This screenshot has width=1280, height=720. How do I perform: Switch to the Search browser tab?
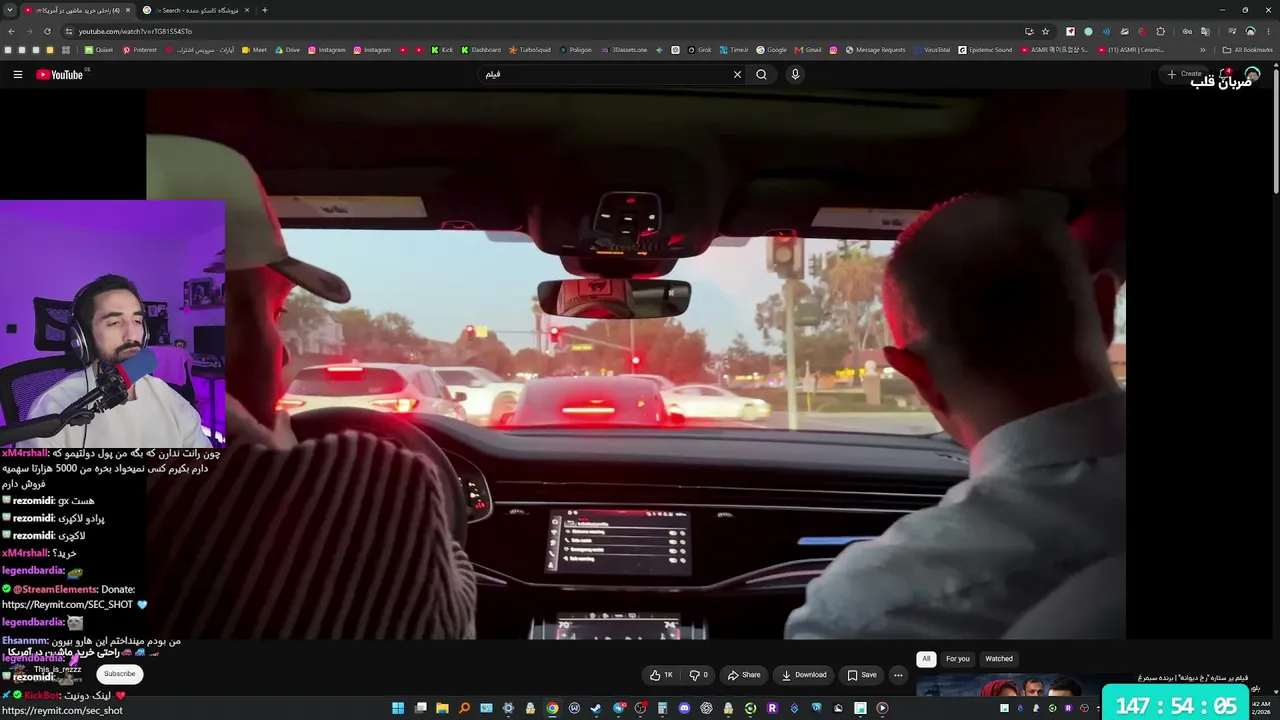(196, 10)
